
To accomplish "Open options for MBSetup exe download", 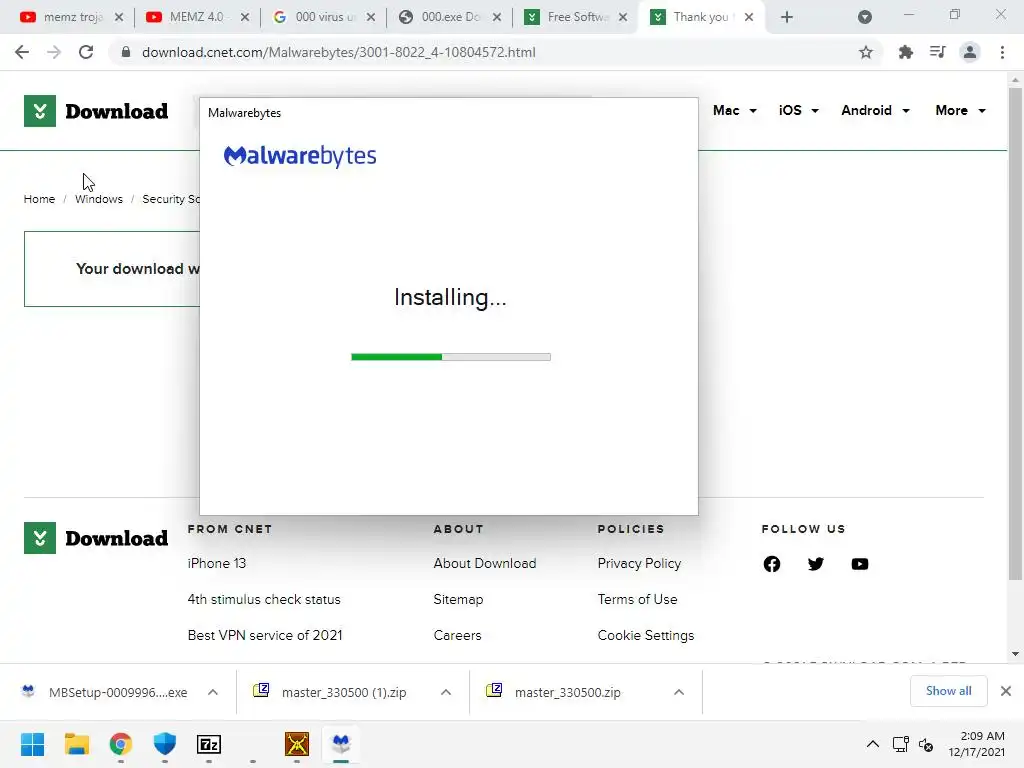I will [213, 692].
